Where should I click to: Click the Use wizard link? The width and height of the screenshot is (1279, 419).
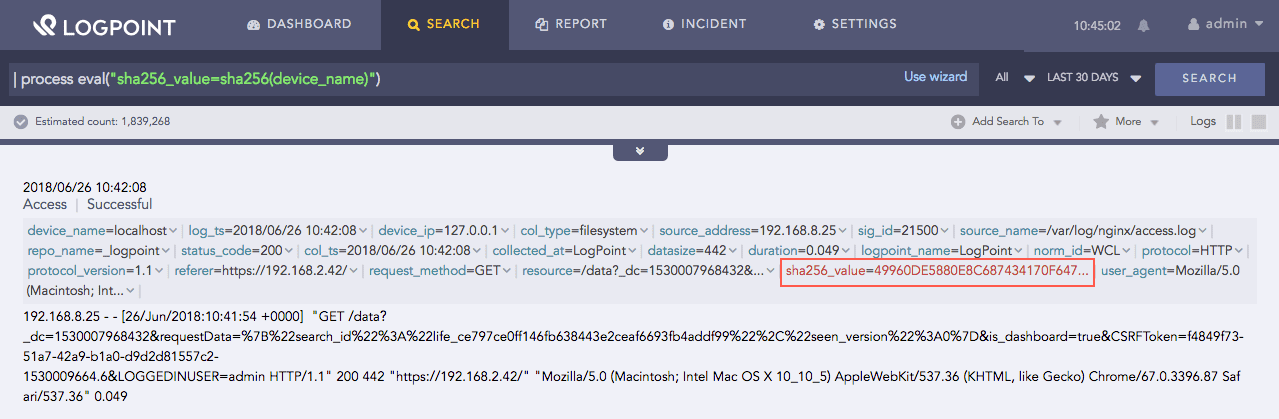[x=935, y=77]
